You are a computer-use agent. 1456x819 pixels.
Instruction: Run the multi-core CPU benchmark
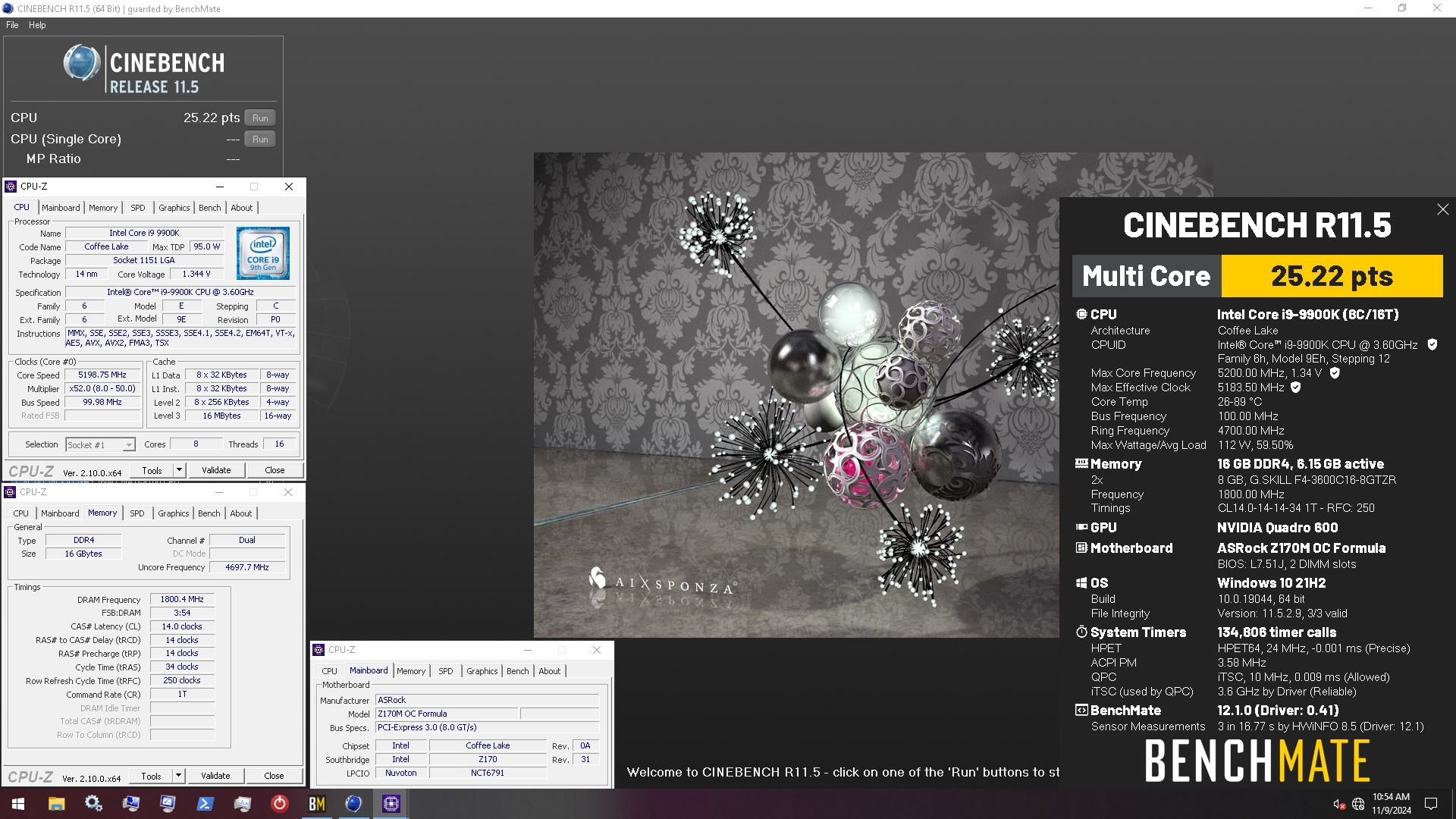[260, 118]
